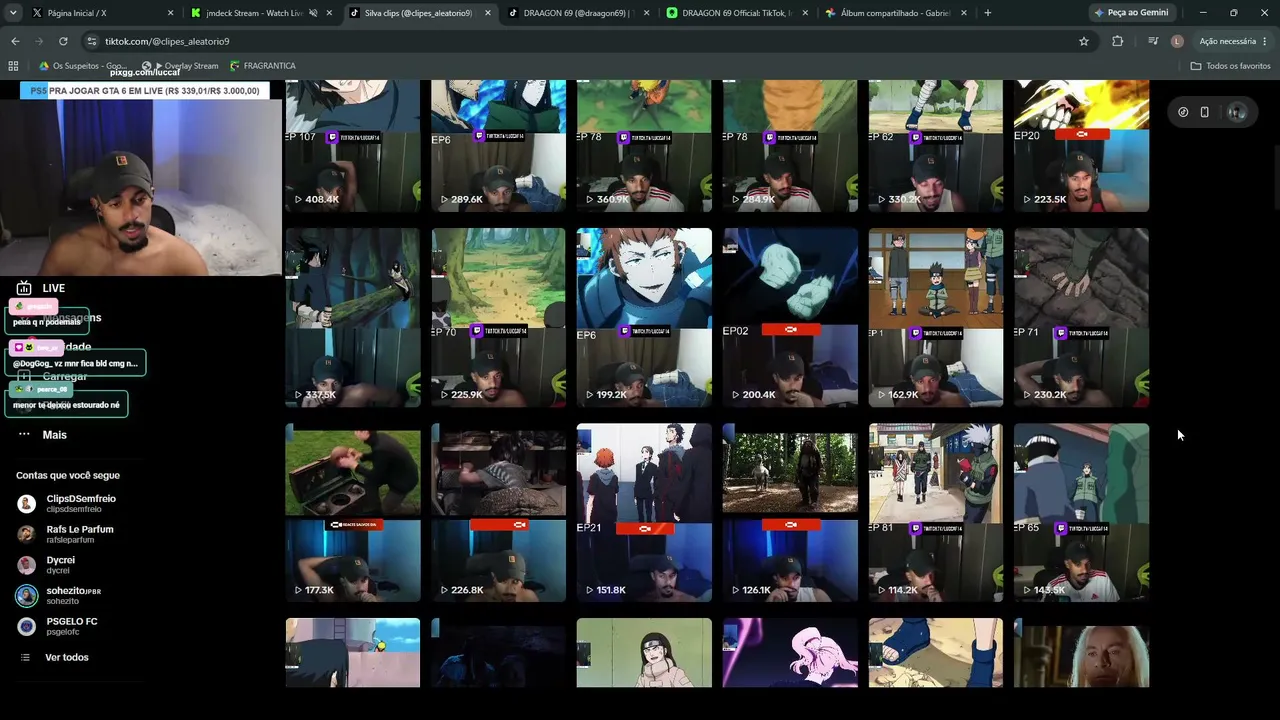The width and height of the screenshot is (1280, 720).
Task: Open the PSGELO FC followed account
Action: point(71,626)
